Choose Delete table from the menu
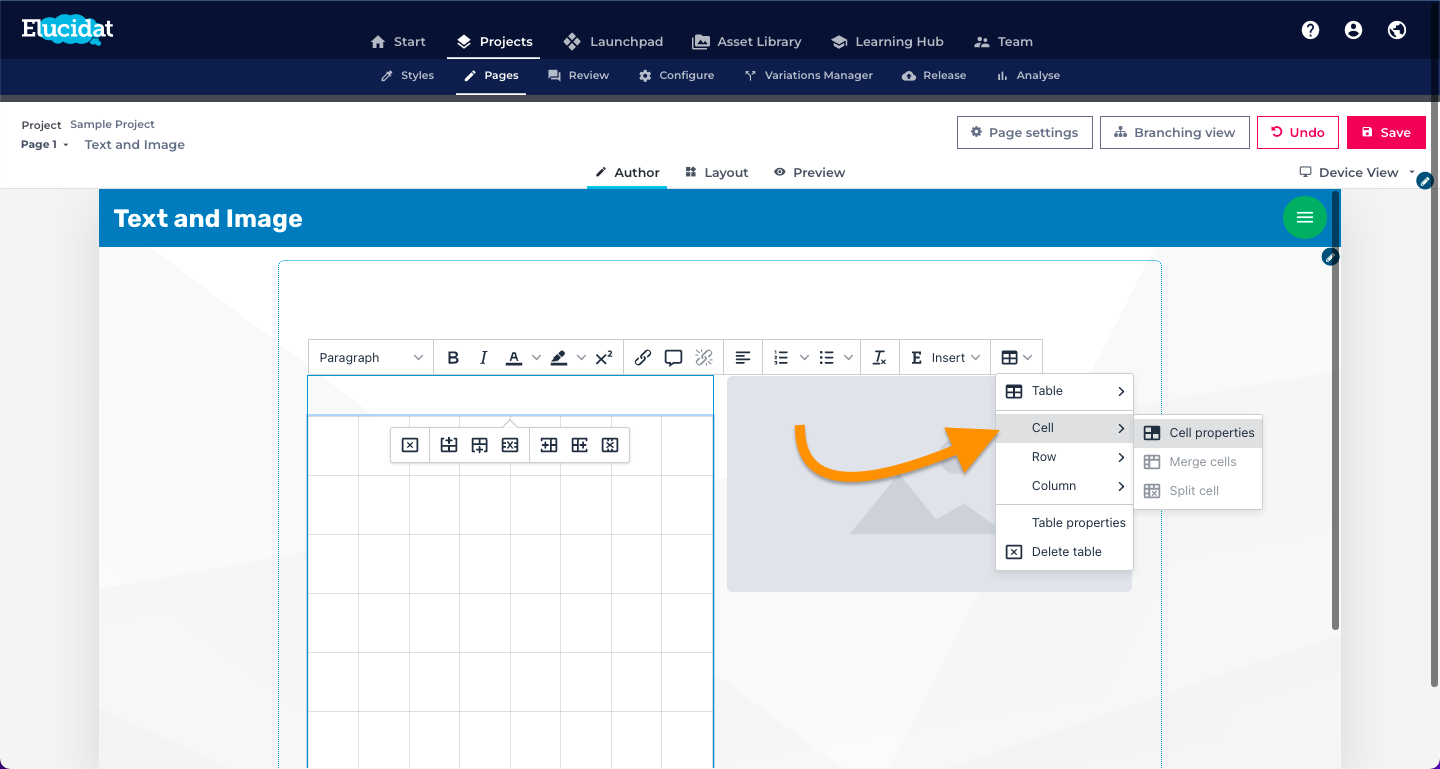1440x769 pixels. [1064, 552]
